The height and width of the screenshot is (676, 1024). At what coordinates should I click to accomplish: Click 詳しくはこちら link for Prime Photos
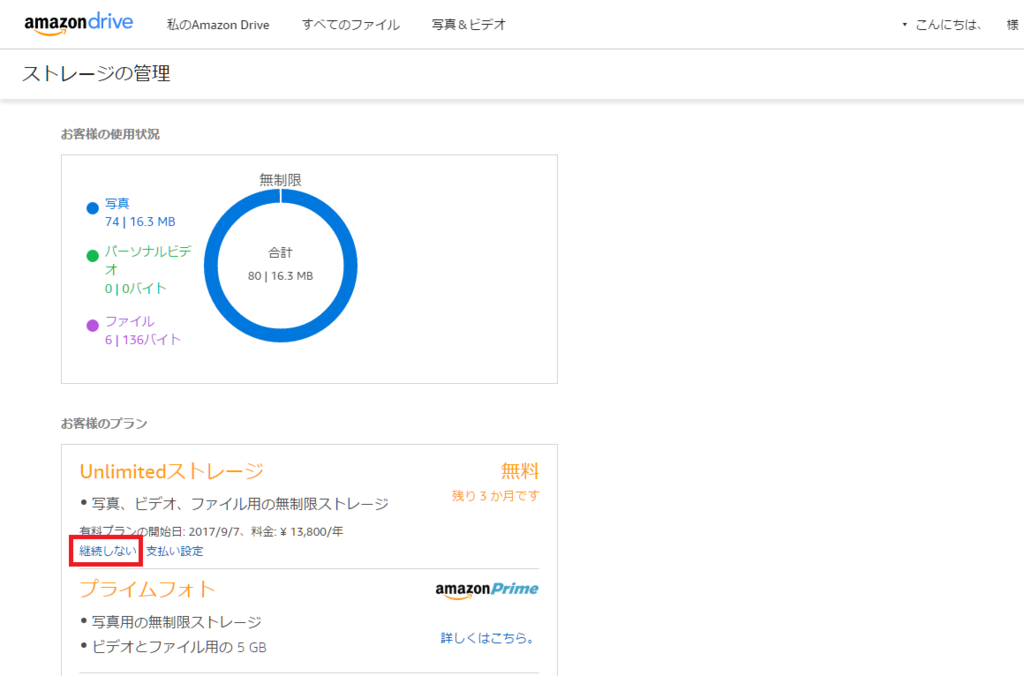pyautogui.click(x=488, y=638)
